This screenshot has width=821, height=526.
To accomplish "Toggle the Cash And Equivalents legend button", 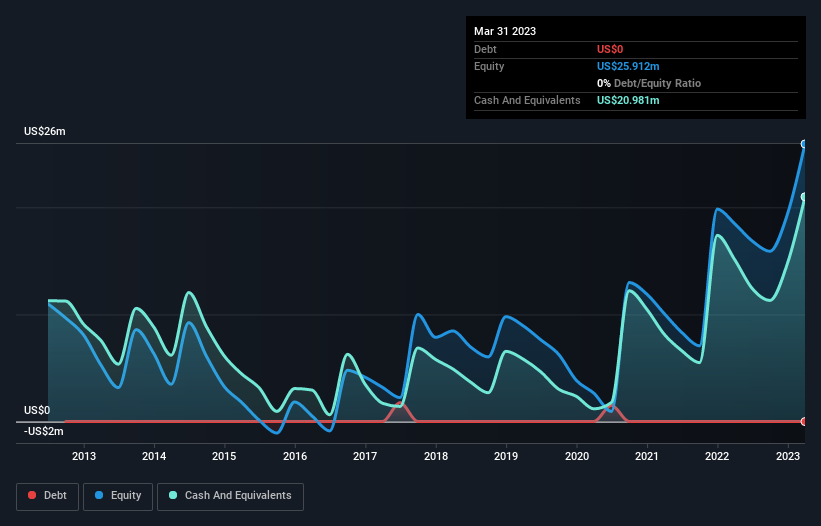I will pos(230,496).
